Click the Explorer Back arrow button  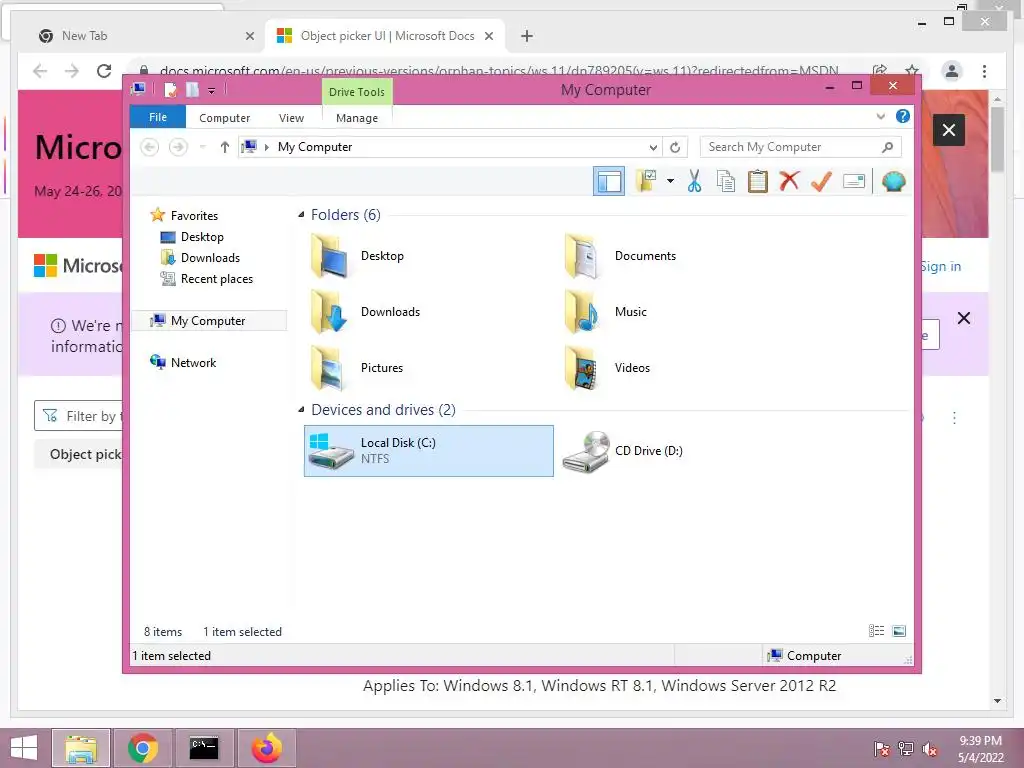pyautogui.click(x=150, y=147)
